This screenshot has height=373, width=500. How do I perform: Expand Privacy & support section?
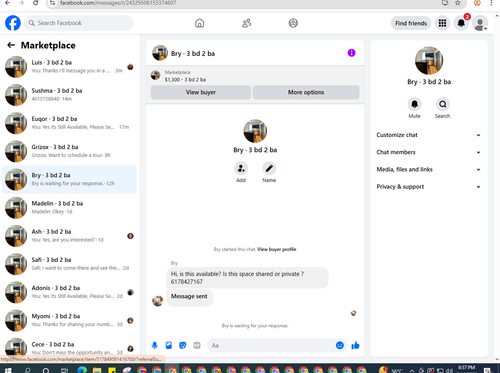point(429,187)
